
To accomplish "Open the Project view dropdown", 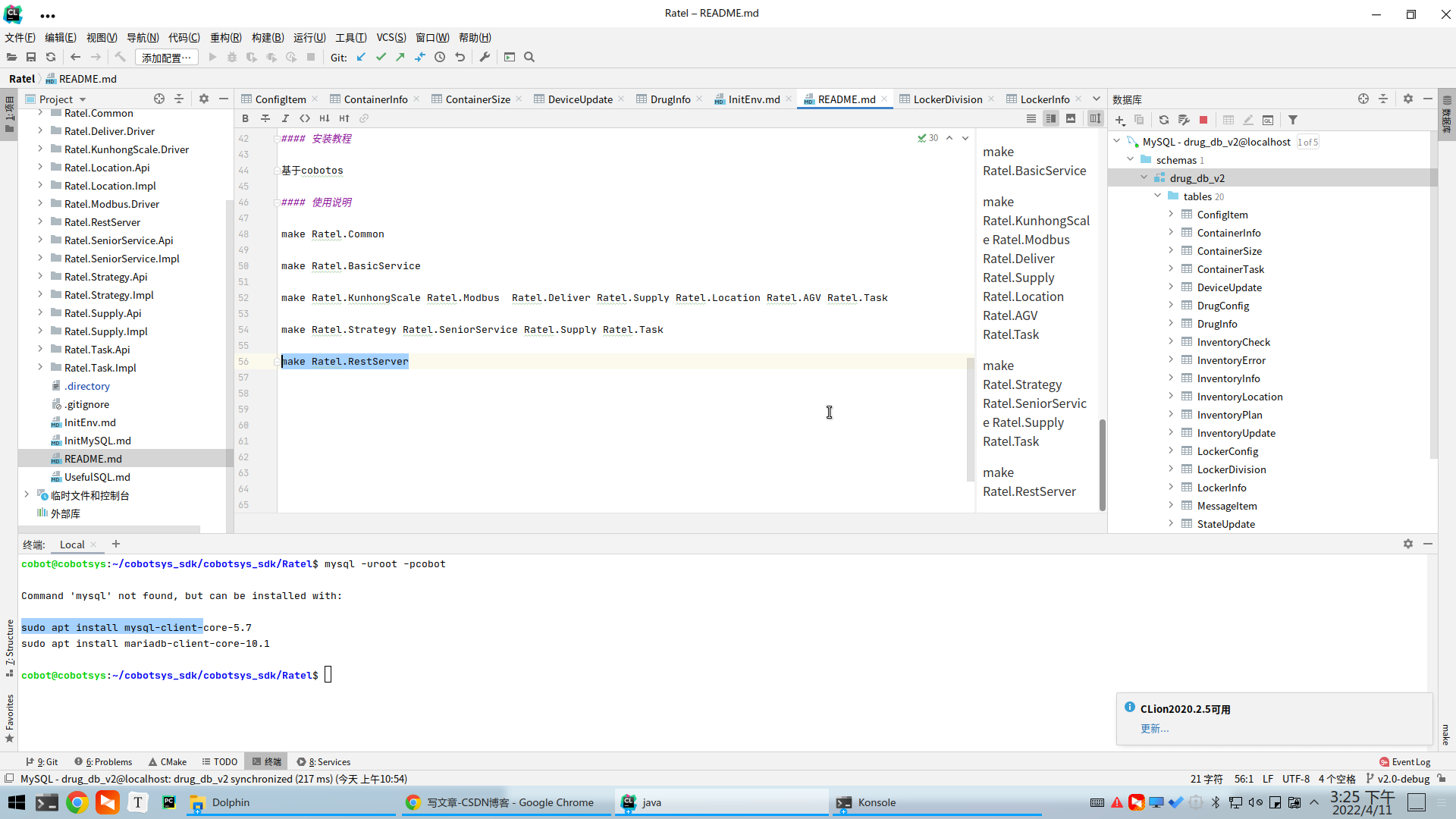I will click(x=83, y=99).
